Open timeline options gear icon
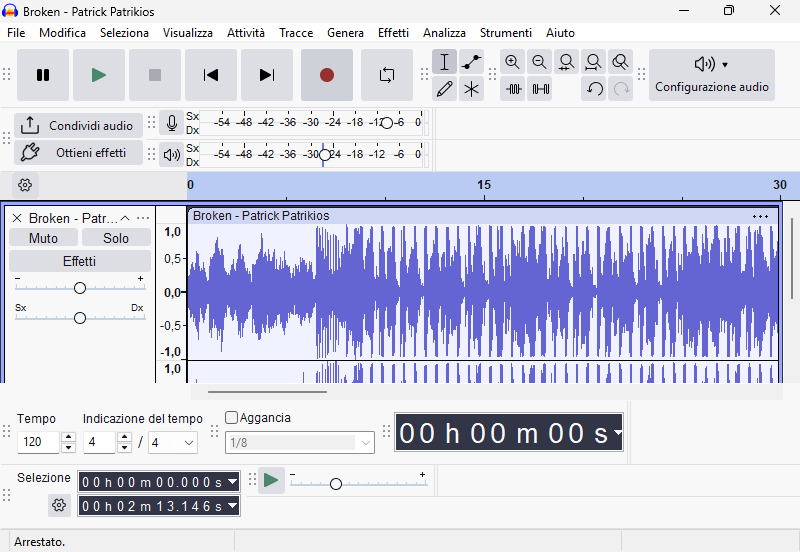This screenshot has width=800, height=552. coord(25,185)
